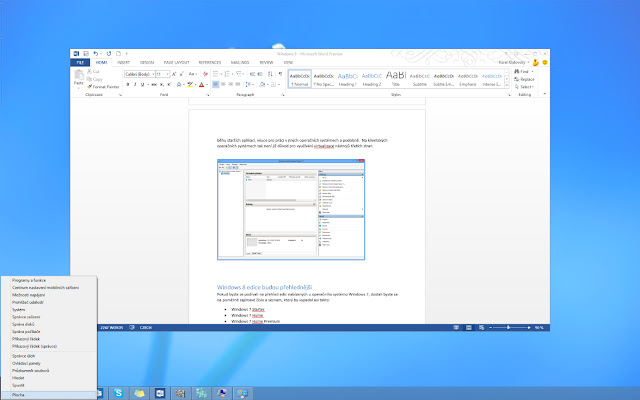Image resolution: width=640 pixels, height=400 pixels.
Task: Clear all formatting with the eraser icon
Action: [205, 74]
